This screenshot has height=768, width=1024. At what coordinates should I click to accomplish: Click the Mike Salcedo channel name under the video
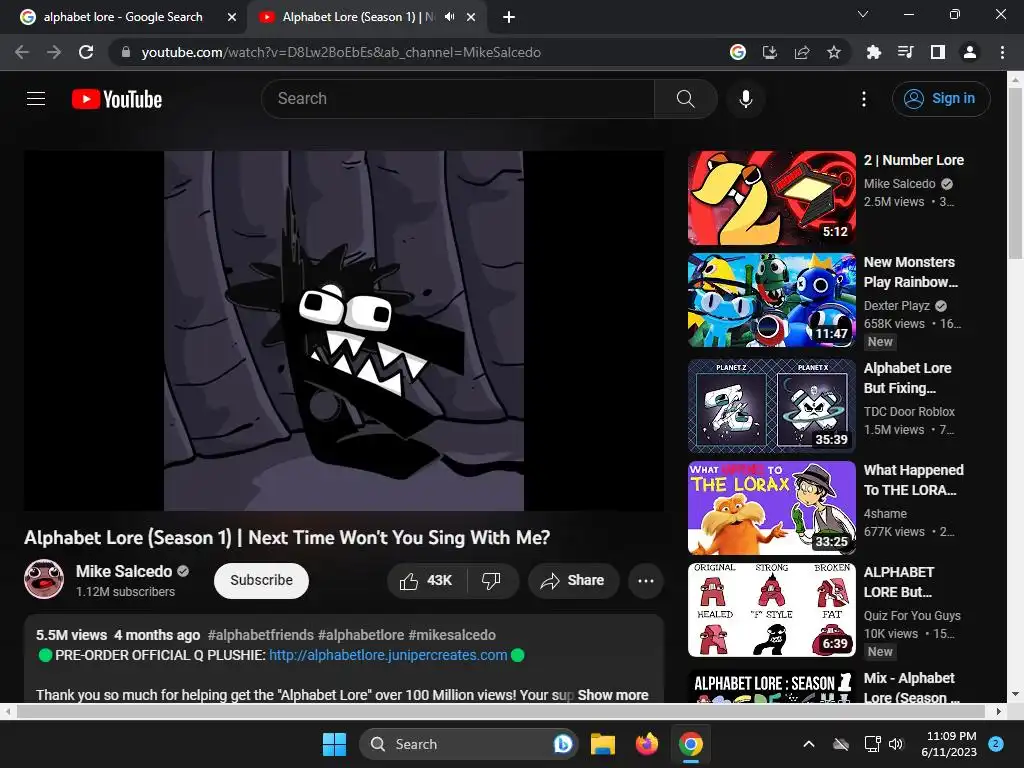[124, 571]
